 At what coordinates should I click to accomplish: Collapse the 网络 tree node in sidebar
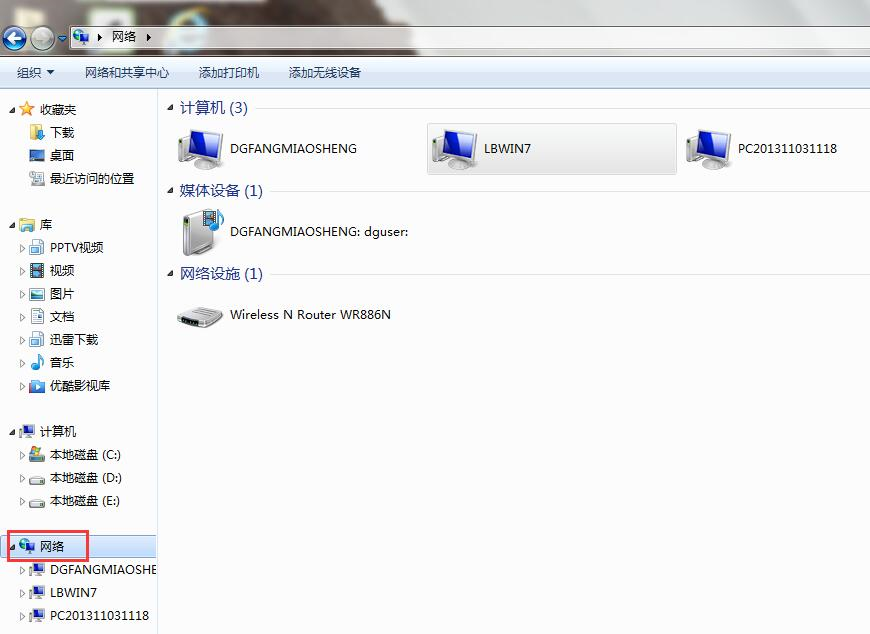click(x=12, y=548)
